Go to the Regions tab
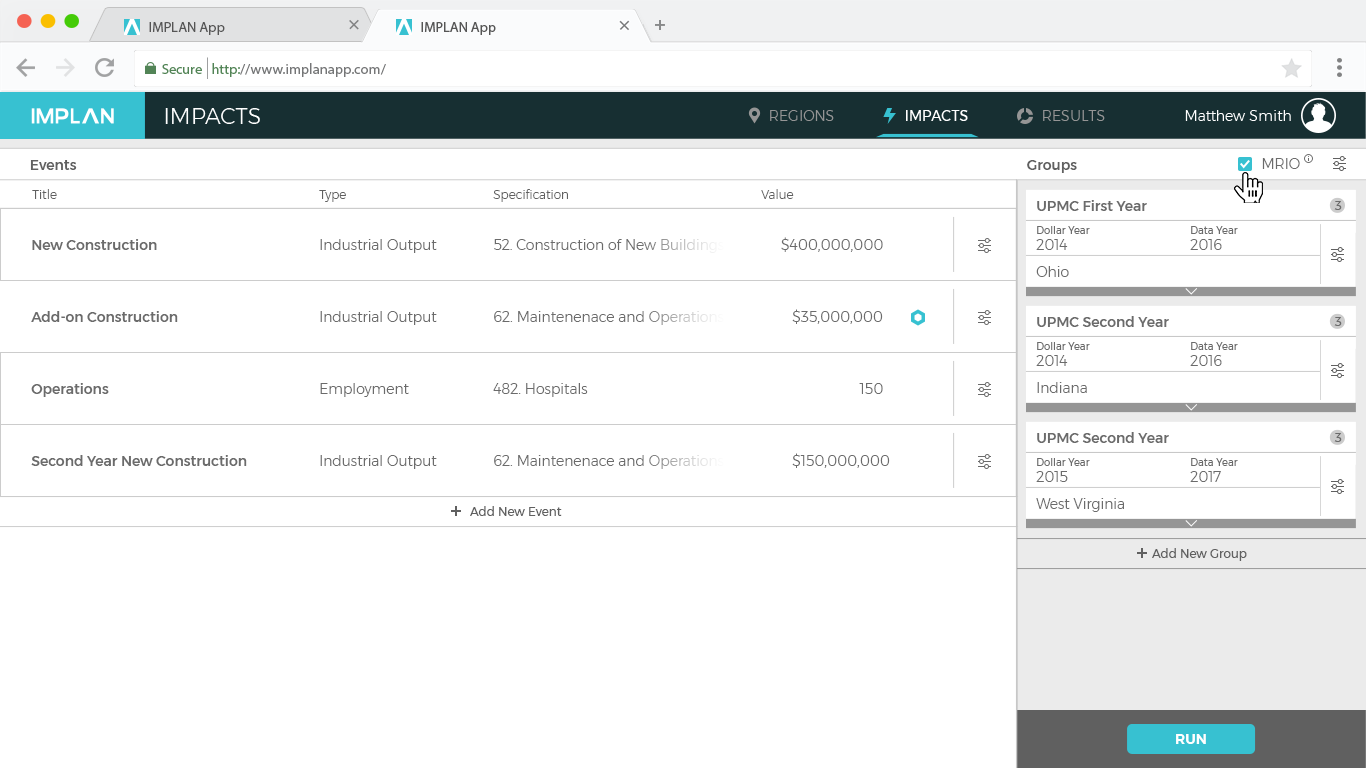Viewport: 1366px width, 768px height. [790, 116]
